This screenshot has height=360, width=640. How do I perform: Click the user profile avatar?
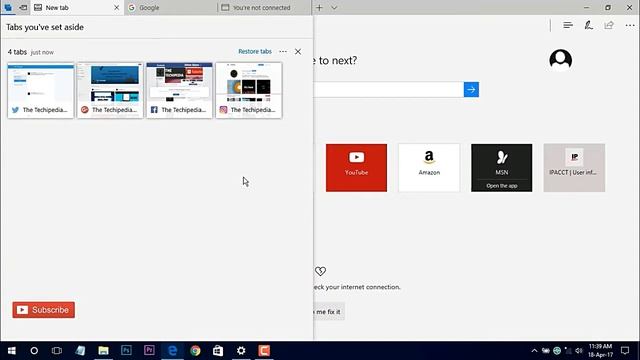tap(560, 60)
